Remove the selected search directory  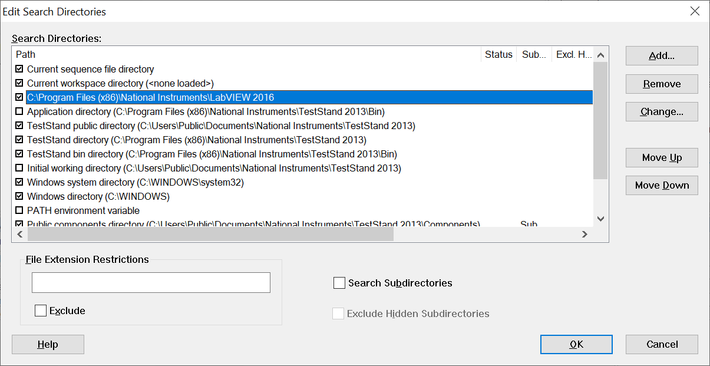point(662,84)
